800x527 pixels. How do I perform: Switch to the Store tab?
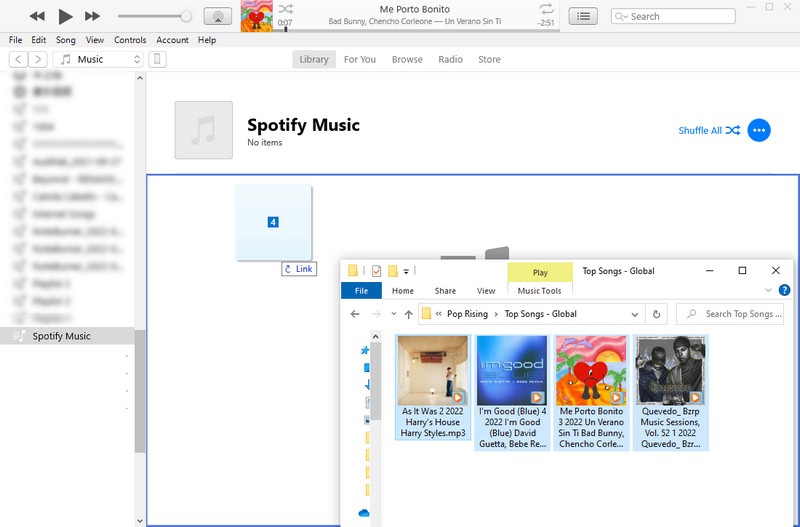[x=489, y=59]
